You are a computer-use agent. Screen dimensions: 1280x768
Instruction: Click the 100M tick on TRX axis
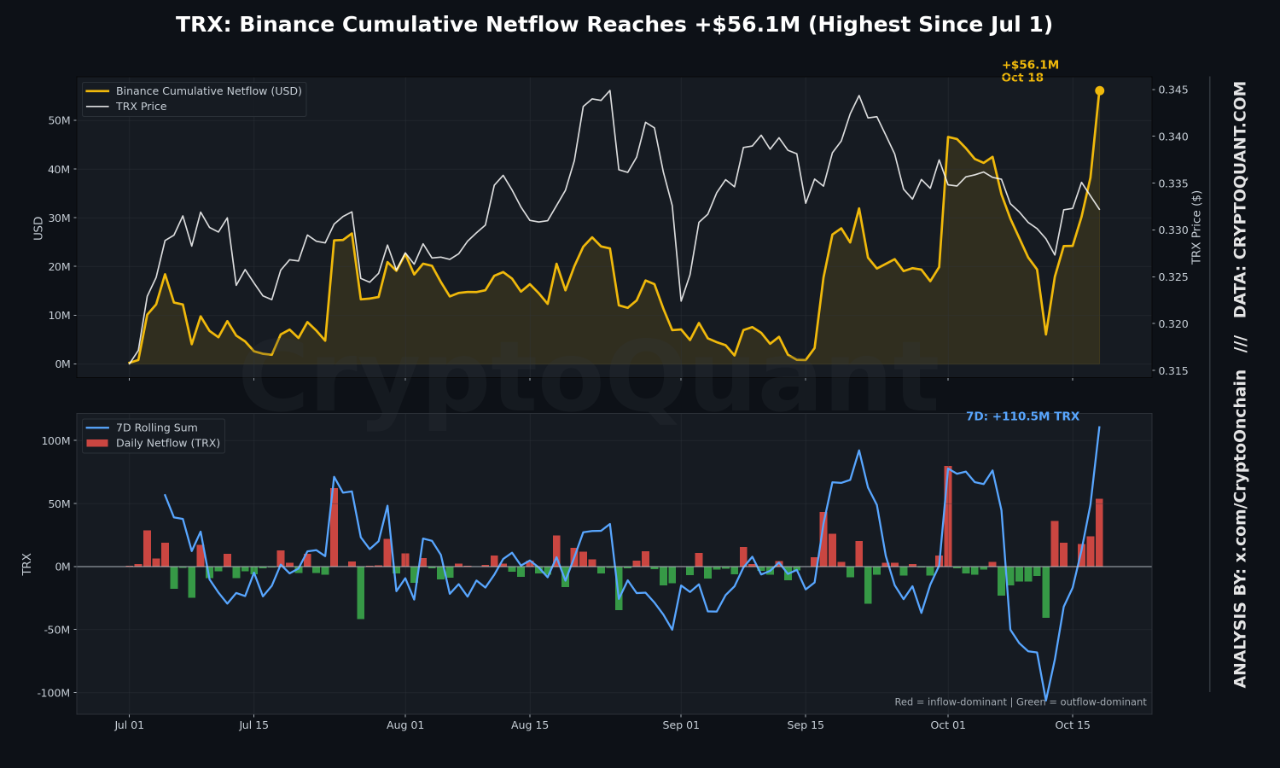pyautogui.click(x=55, y=441)
